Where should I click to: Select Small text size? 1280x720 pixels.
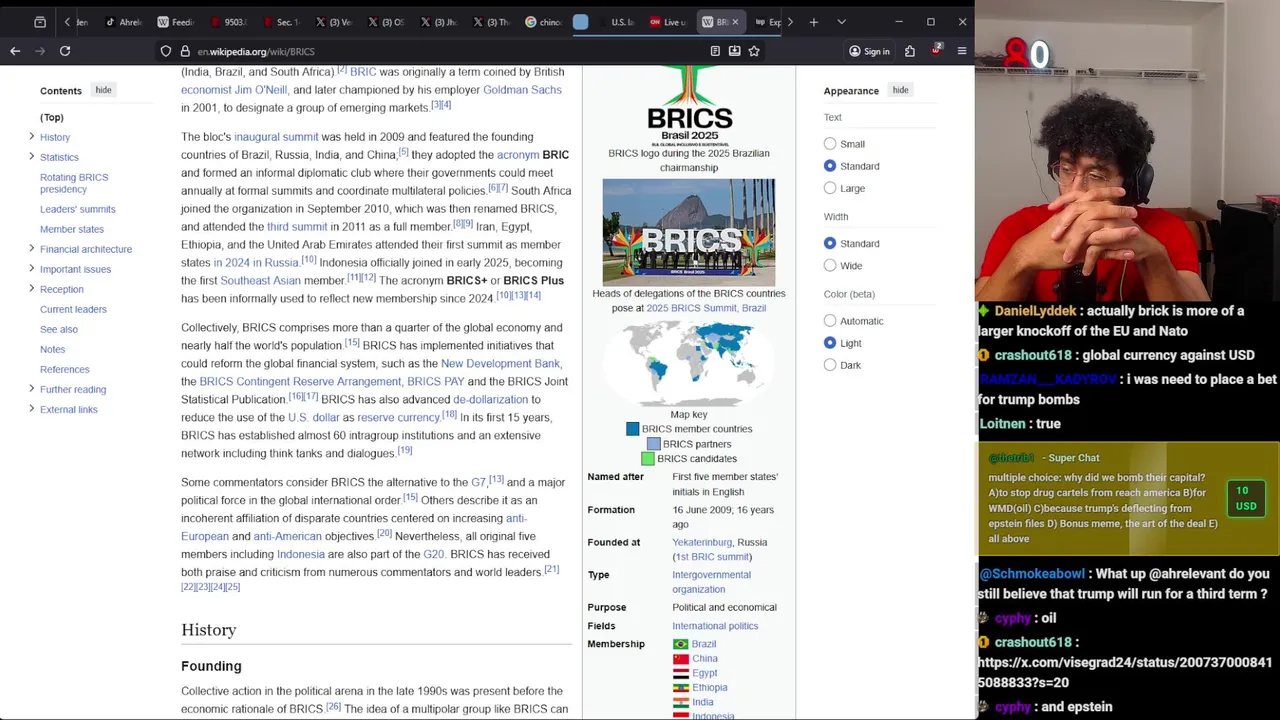click(830, 144)
